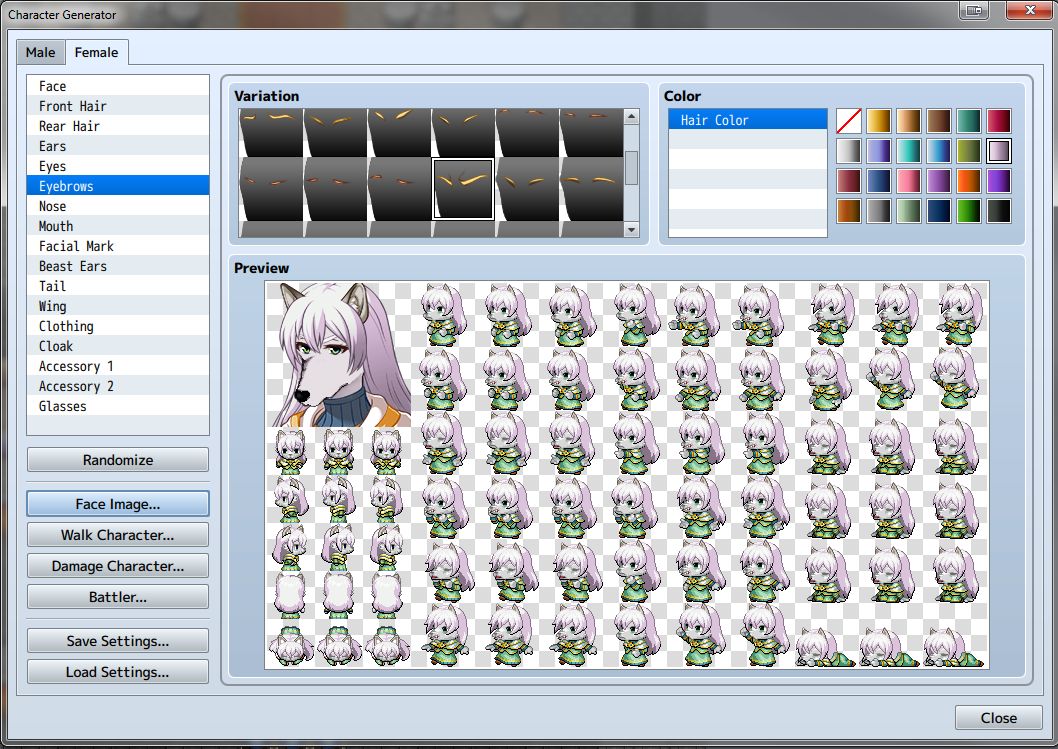Choose the olive green swatch
The height and width of the screenshot is (749, 1058).
click(968, 151)
